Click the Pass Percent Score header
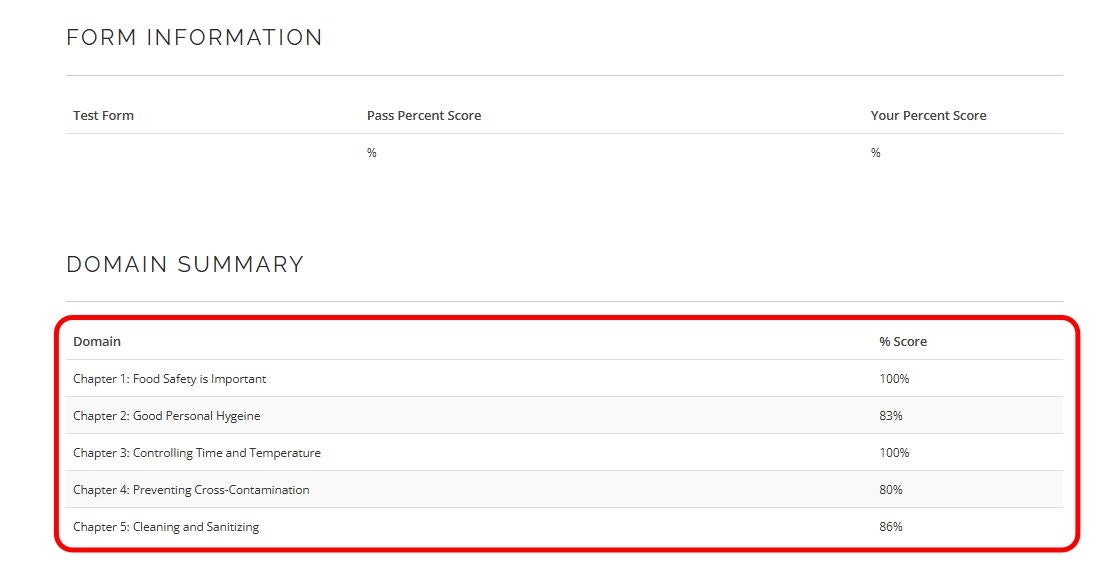 [x=424, y=116]
